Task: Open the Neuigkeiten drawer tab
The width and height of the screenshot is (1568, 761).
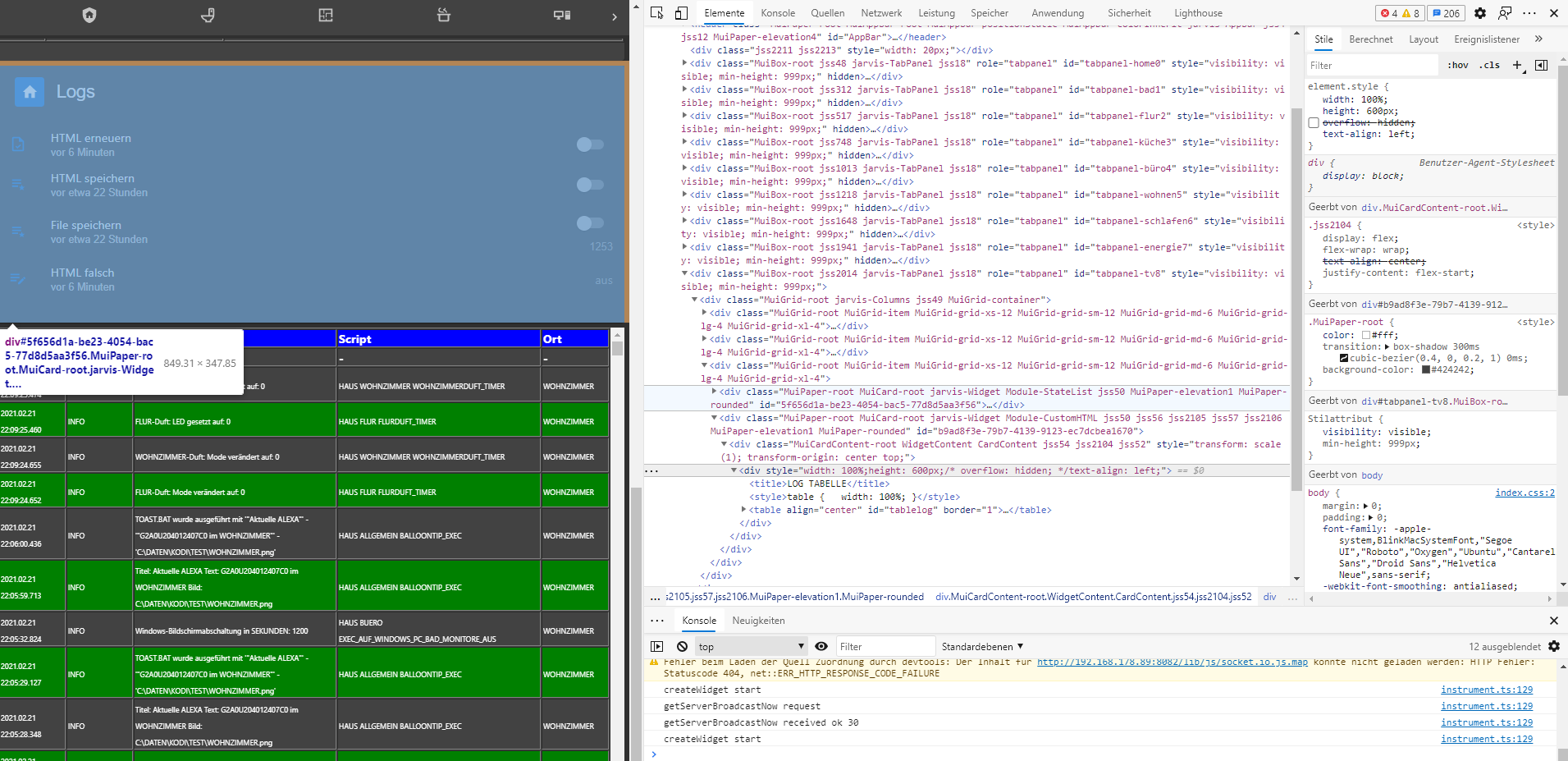Action: click(758, 621)
